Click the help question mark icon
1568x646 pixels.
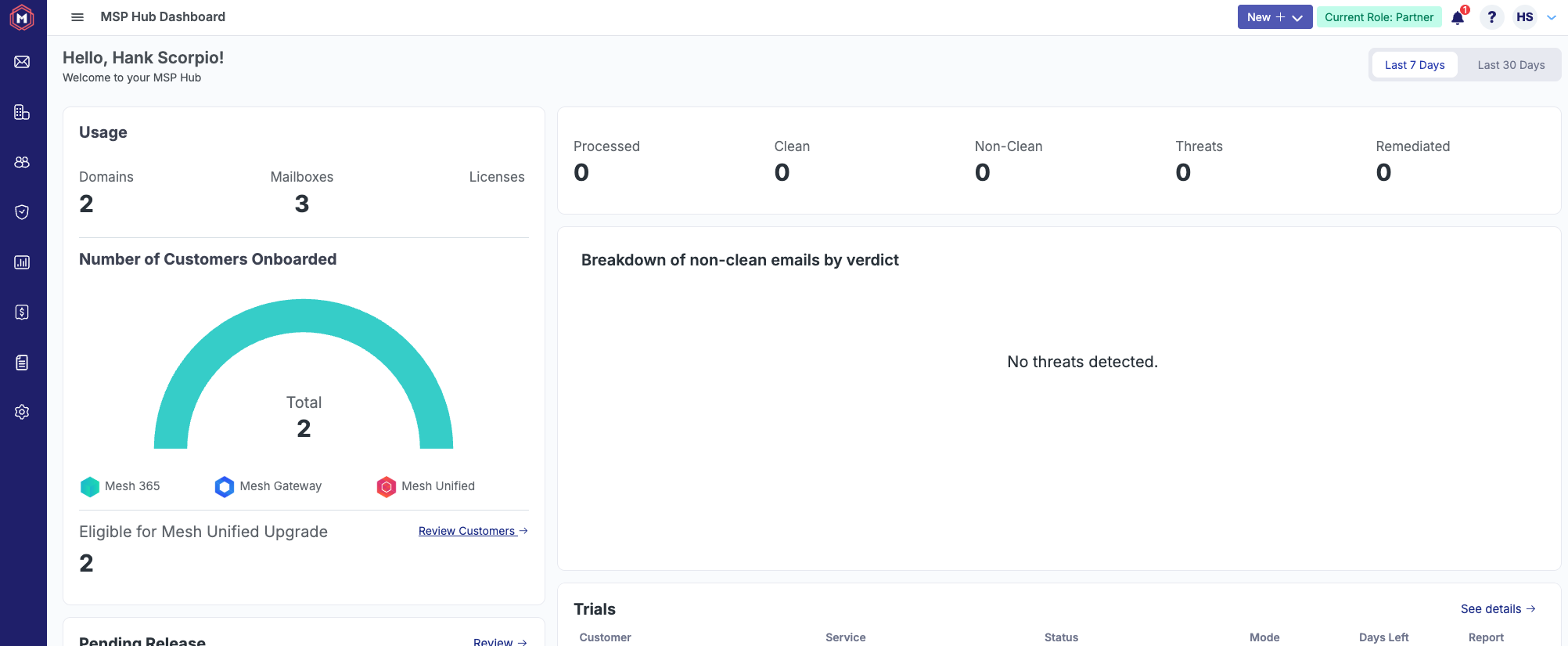[x=1492, y=17]
